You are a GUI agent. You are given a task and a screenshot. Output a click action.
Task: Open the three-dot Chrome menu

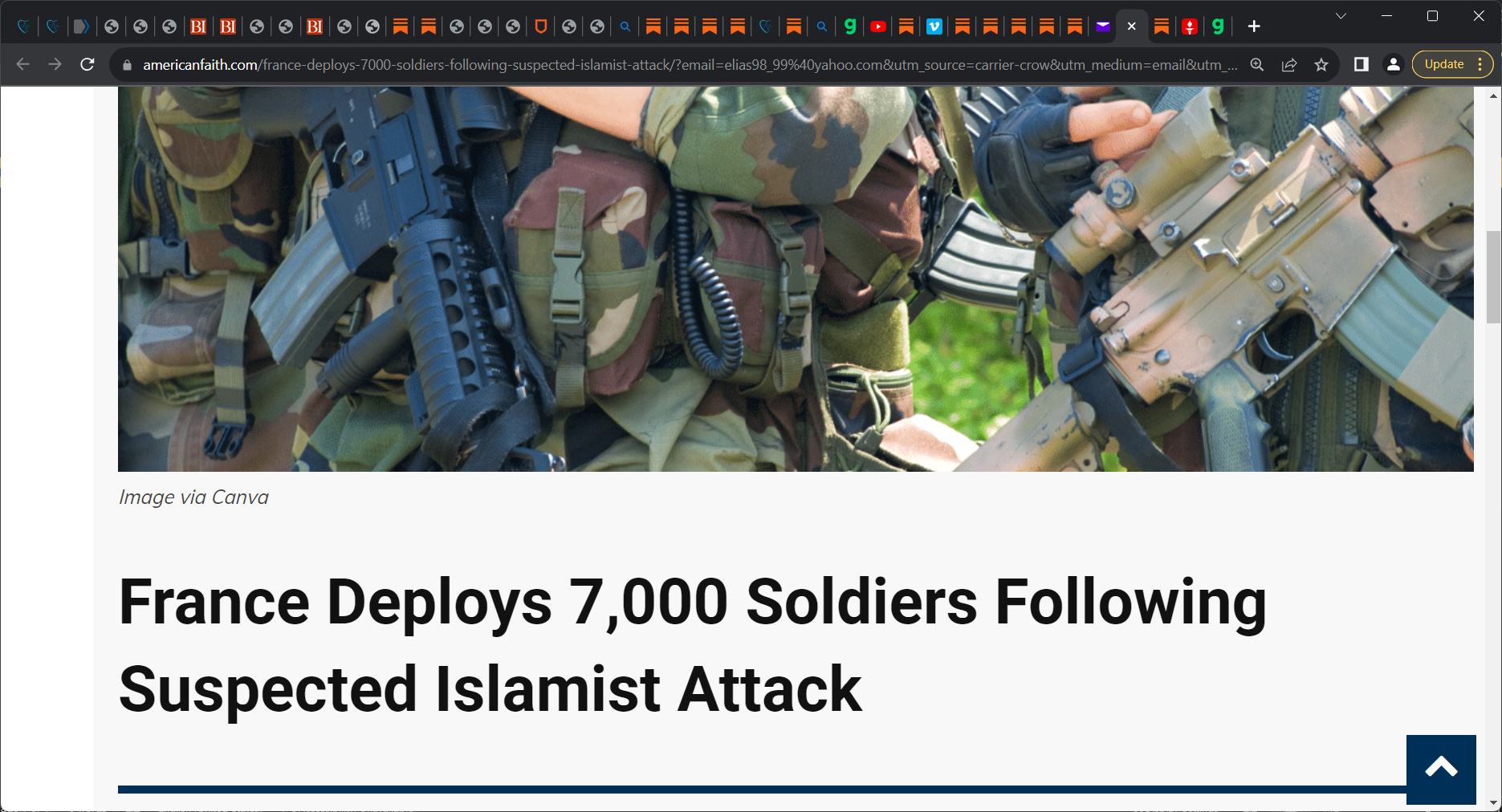1480,64
